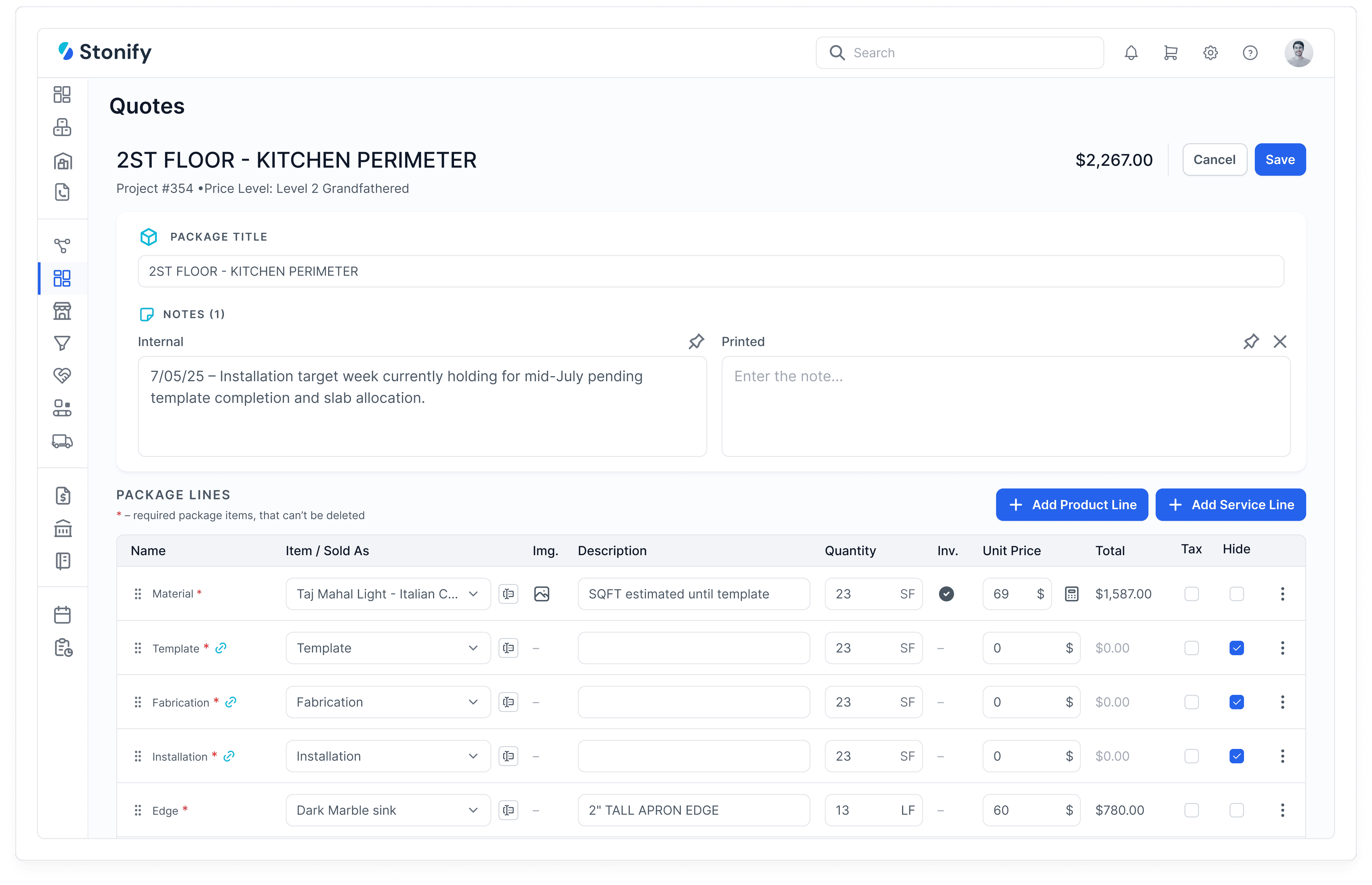Enable Tax on the Edge line

pos(1192,810)
